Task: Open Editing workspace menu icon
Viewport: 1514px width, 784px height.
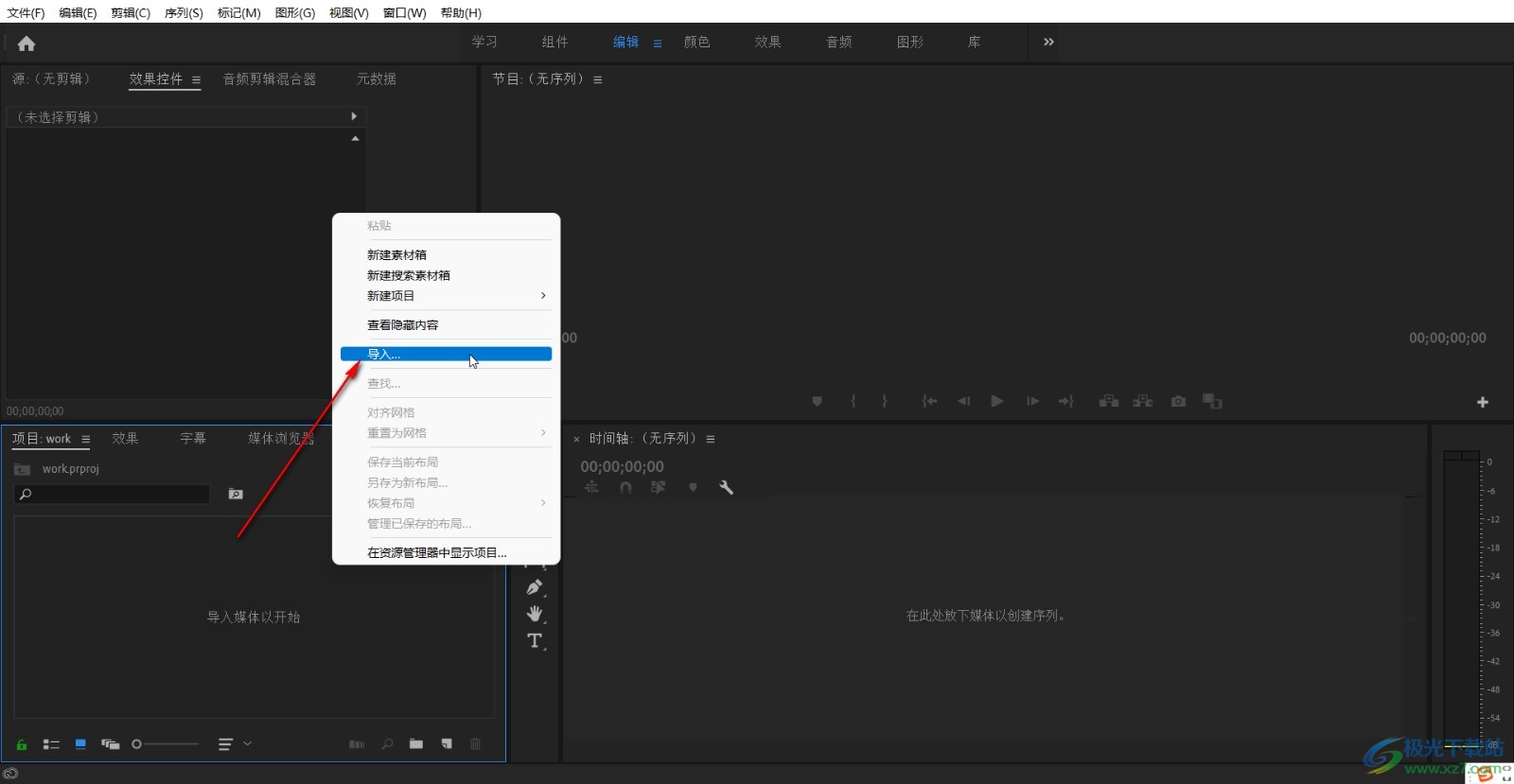Action: point(658,44)
